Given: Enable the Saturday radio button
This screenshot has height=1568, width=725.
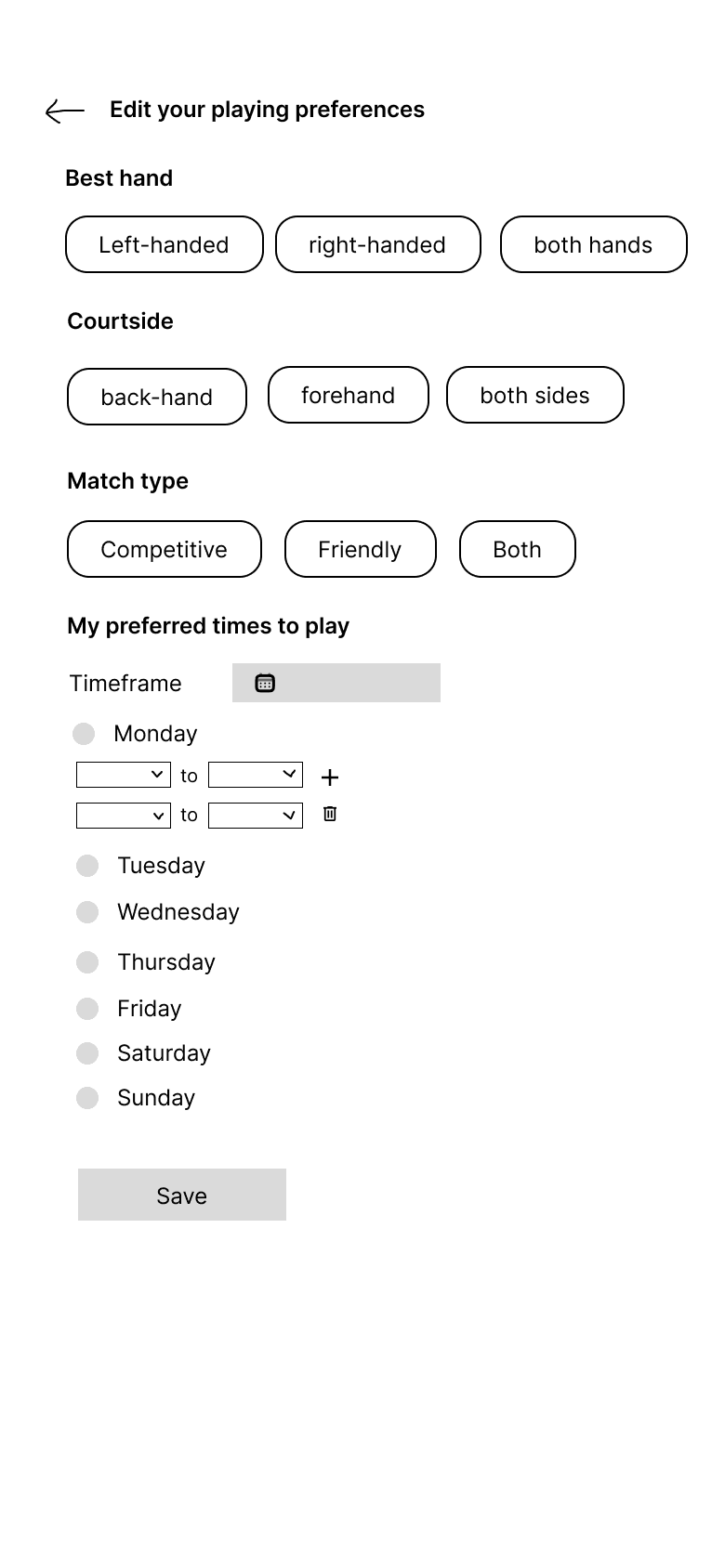Looking at the screenshot, I should [87, 1053].
